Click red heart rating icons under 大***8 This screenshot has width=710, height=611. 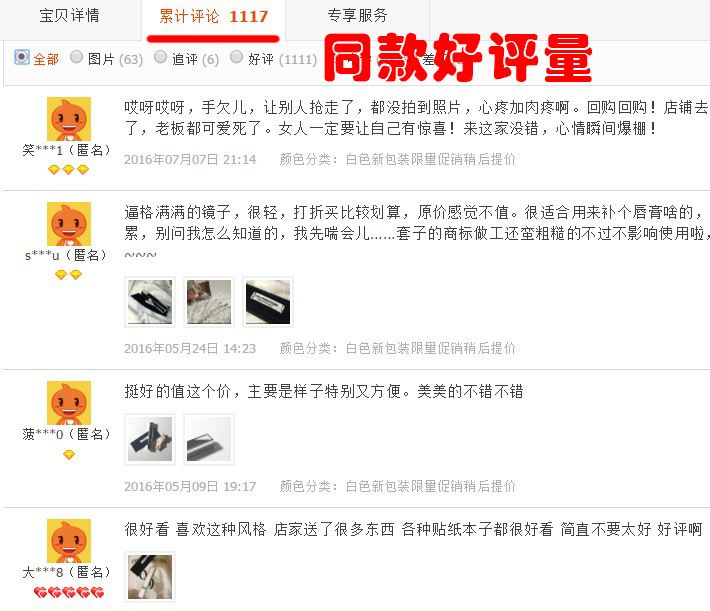pos(69,592)
